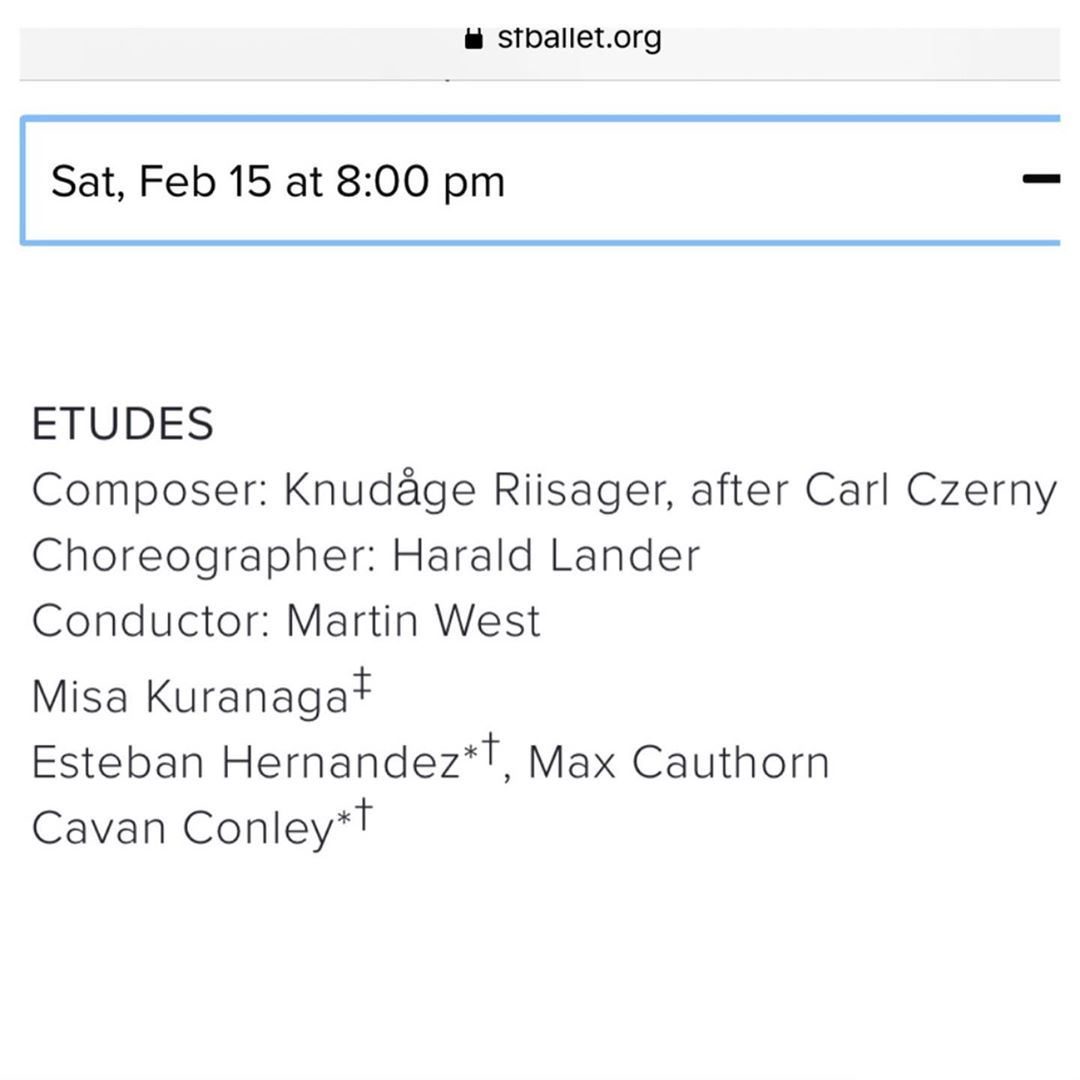This screenshot has height=1080, width=1080.
Task: Select conductor name Martin West
Action: click(413, 621)
